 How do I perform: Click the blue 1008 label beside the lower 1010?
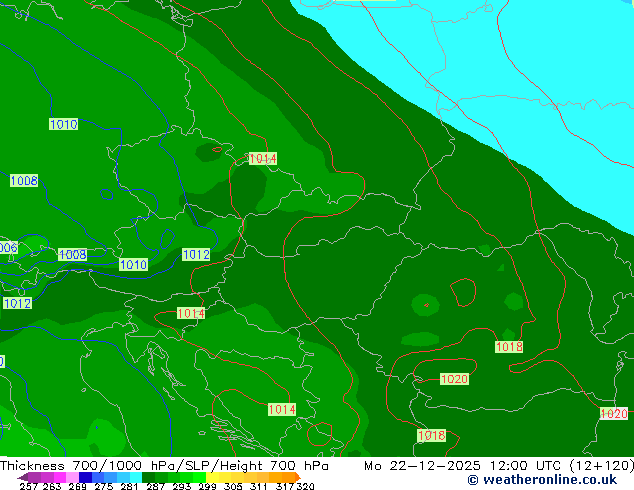tap(72, 254)
